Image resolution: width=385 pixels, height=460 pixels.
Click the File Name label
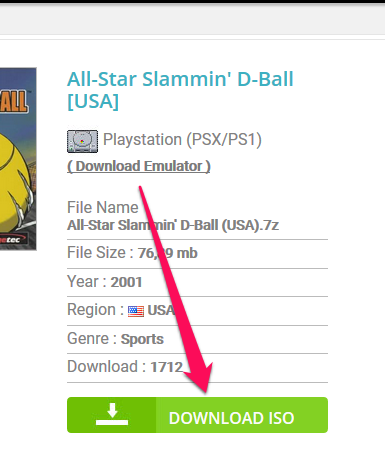(x=103, y=207)
